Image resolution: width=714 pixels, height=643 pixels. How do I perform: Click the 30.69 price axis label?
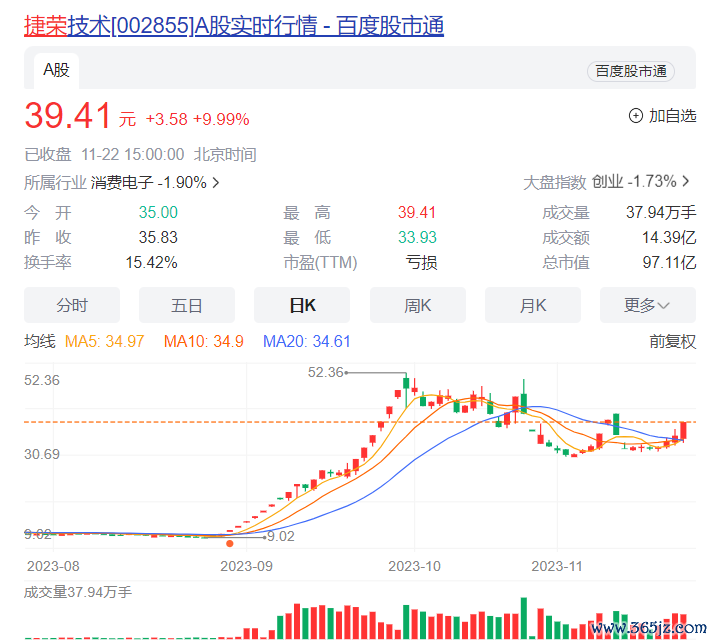coord(42,454)
